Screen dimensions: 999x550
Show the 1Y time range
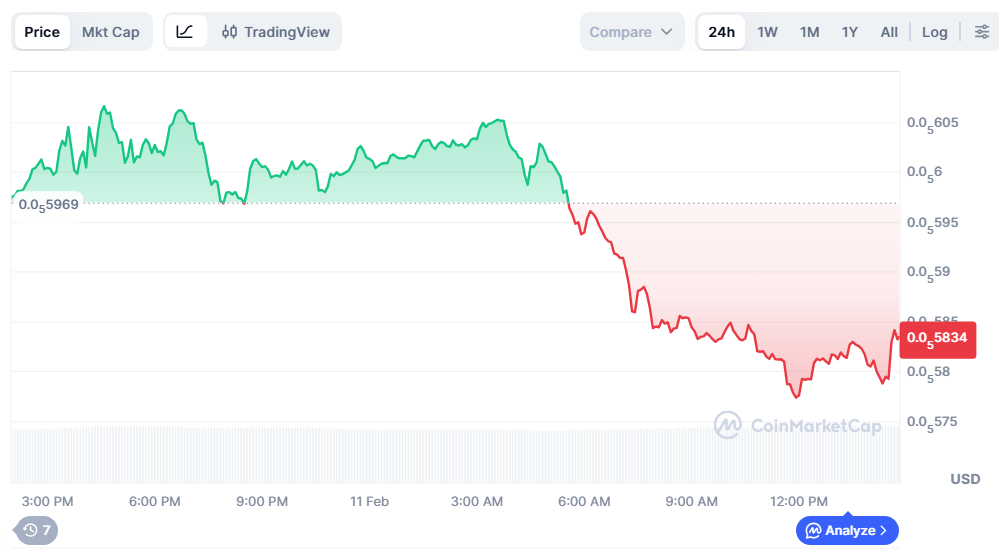coord(849,32)
